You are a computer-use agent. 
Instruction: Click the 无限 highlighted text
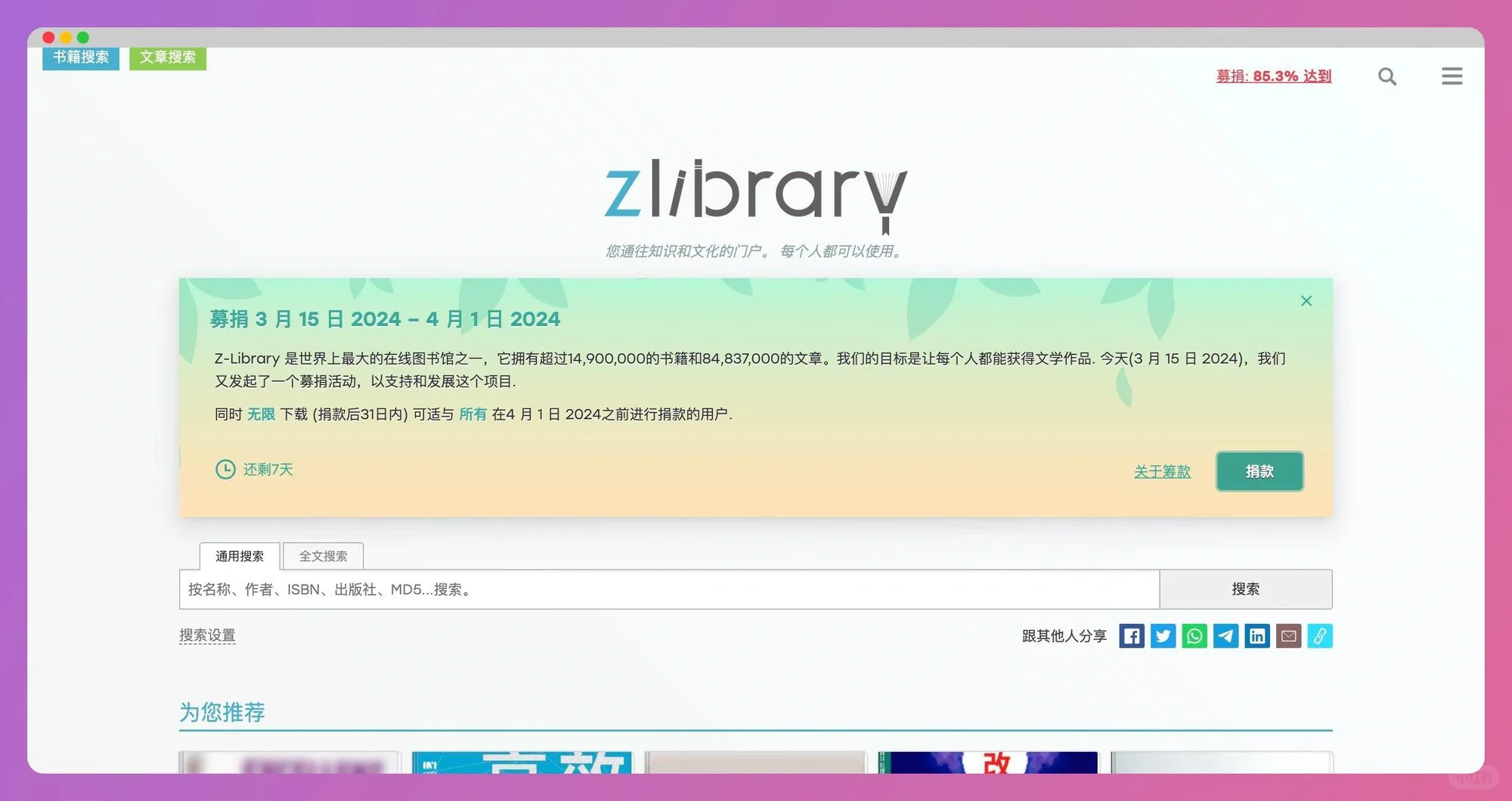(x=261, y=414)
